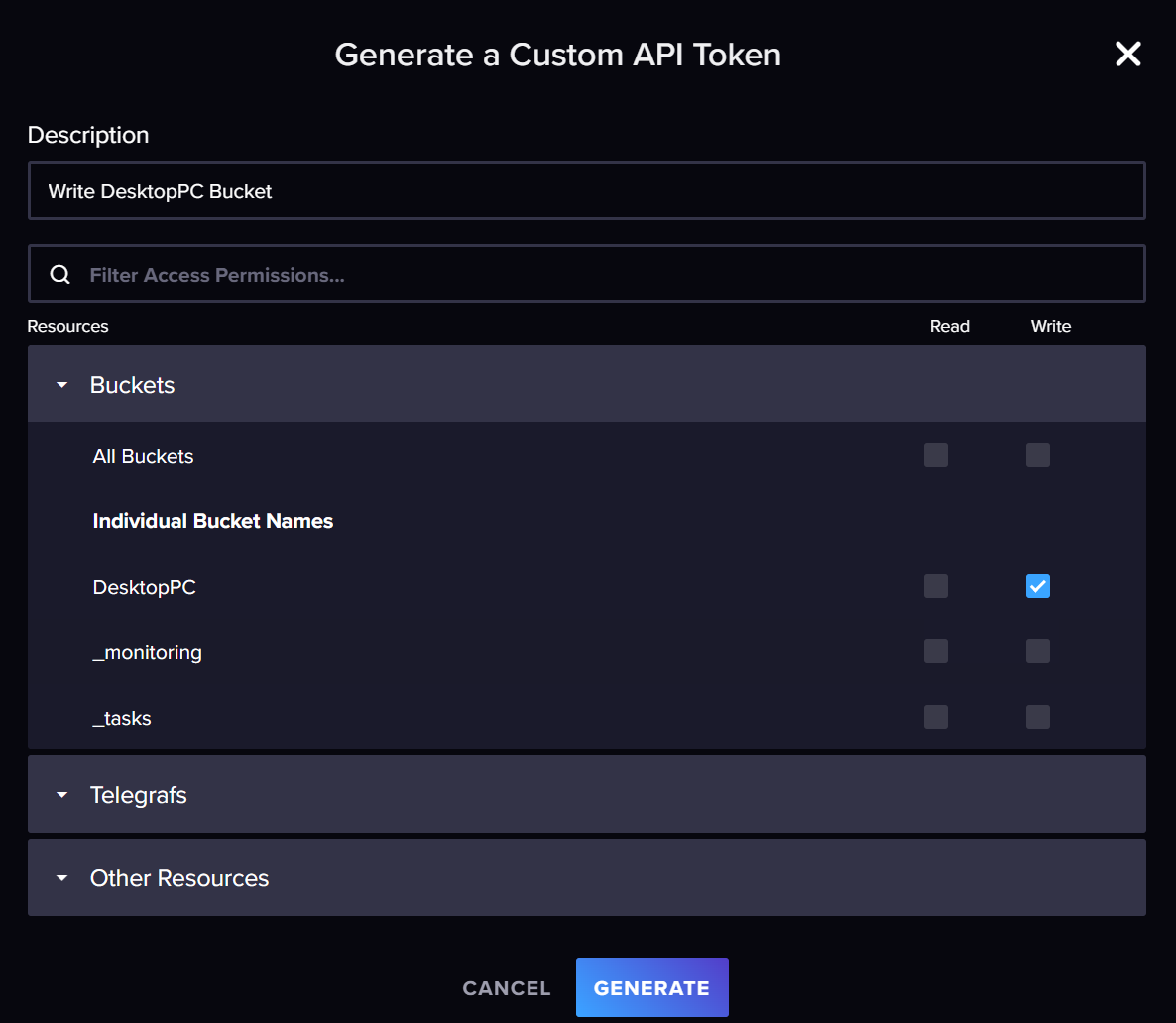Tick Read checkbox for _tasks bucket
Viewport: 1176px width, 1023px height.
pos(935,717)
